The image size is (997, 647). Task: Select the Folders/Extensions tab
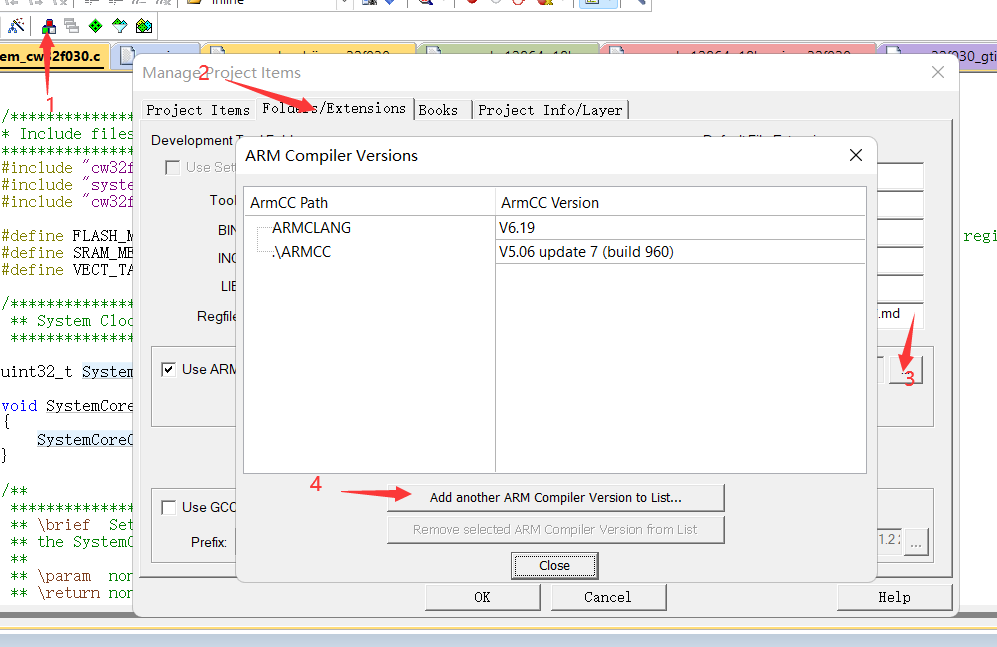pyautogui.click(x=334, y=108)
